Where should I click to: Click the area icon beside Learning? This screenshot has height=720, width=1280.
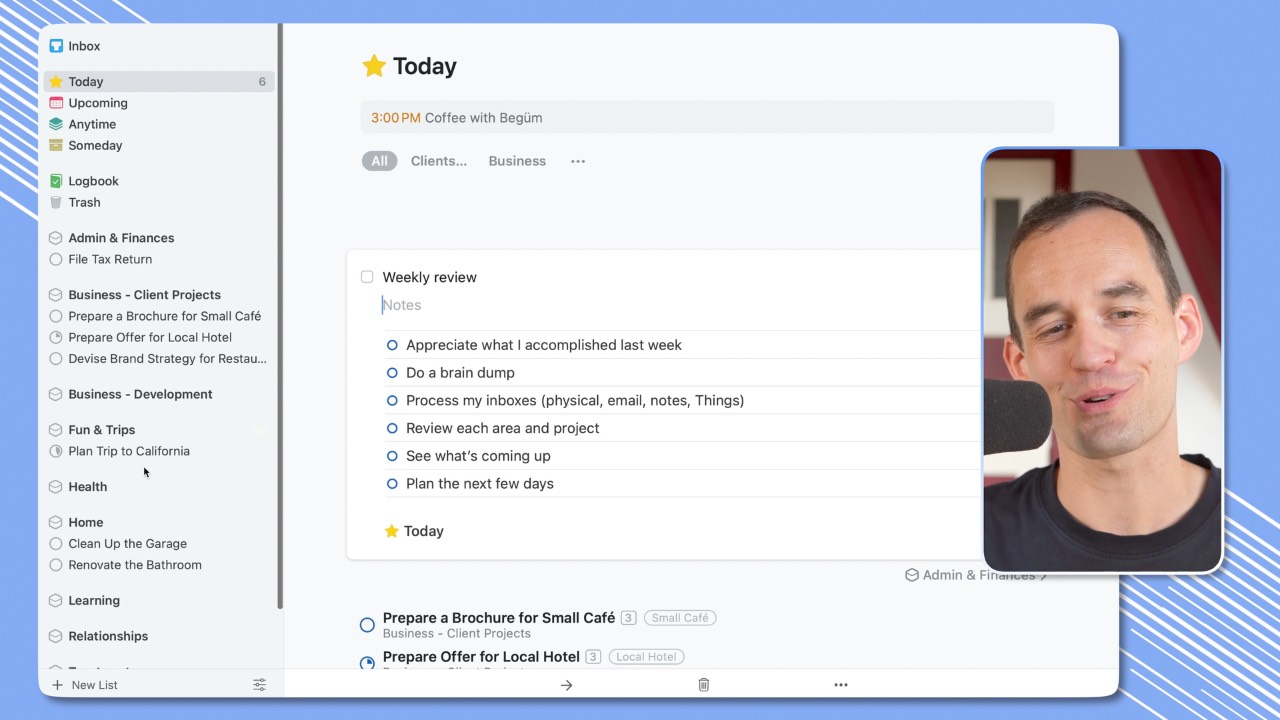[56, 601]
